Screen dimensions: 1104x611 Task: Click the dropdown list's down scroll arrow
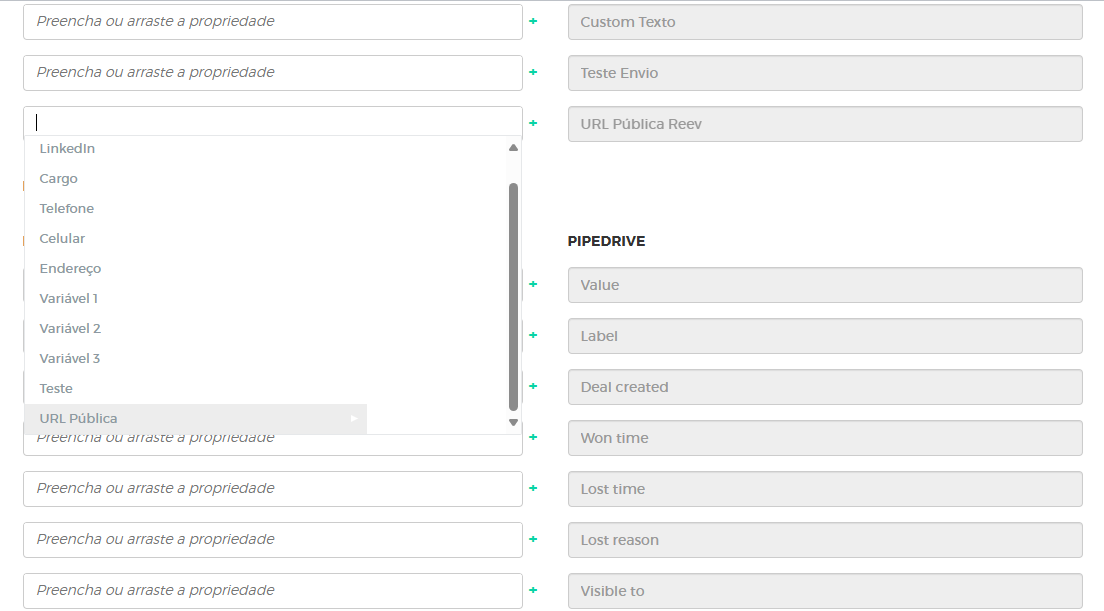[x=513, y=423]
